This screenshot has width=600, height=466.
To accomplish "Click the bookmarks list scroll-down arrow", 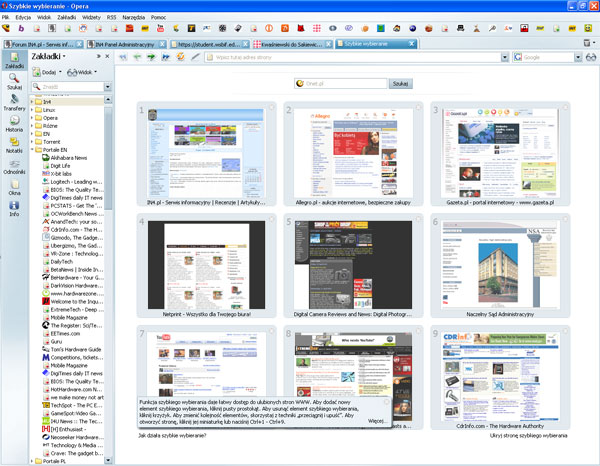I will [108, 460].
